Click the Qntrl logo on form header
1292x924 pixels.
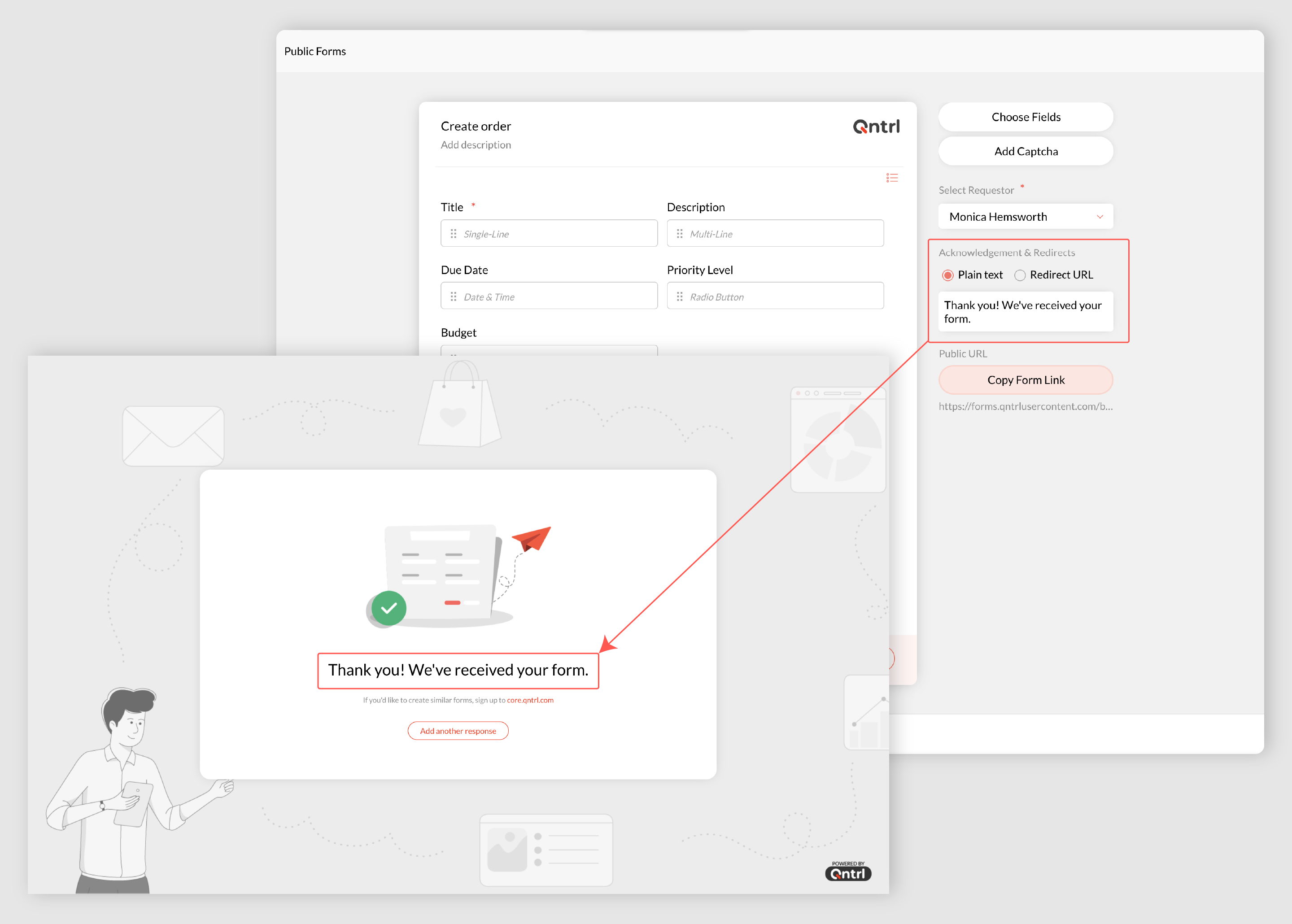(x=876, y=126)
